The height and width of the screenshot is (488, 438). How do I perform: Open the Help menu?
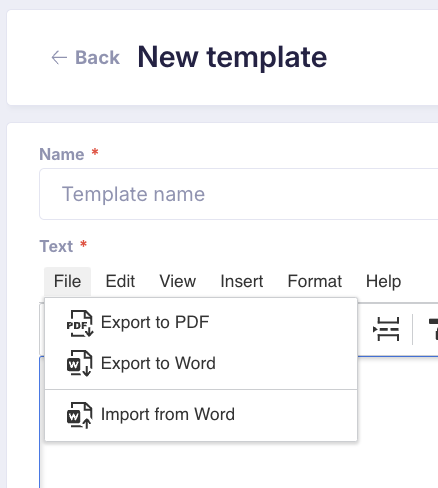click(383, 281)
